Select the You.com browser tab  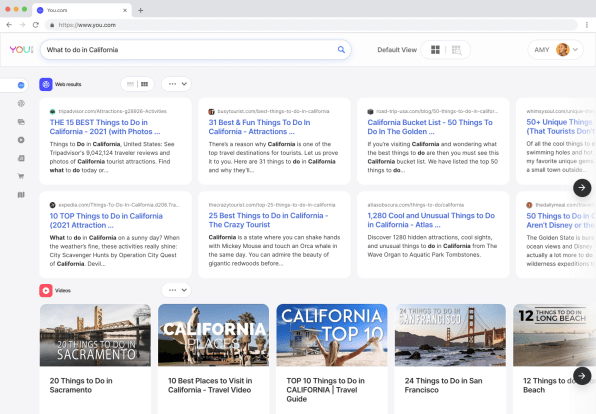click(x=82, y=10)
